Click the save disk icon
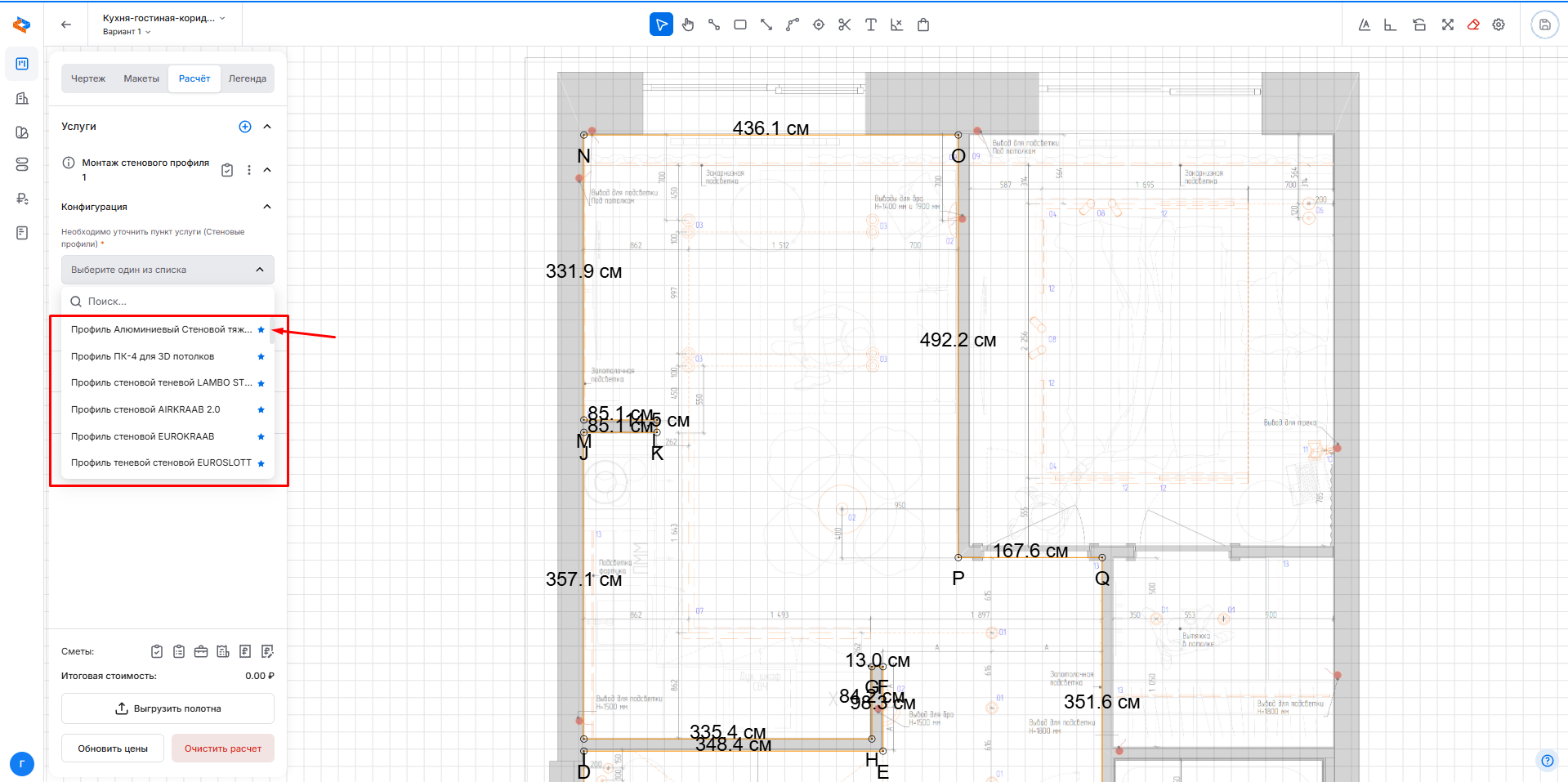Image resolution: width=1568 pixels, height=782 pixels. pos(1544,25)
